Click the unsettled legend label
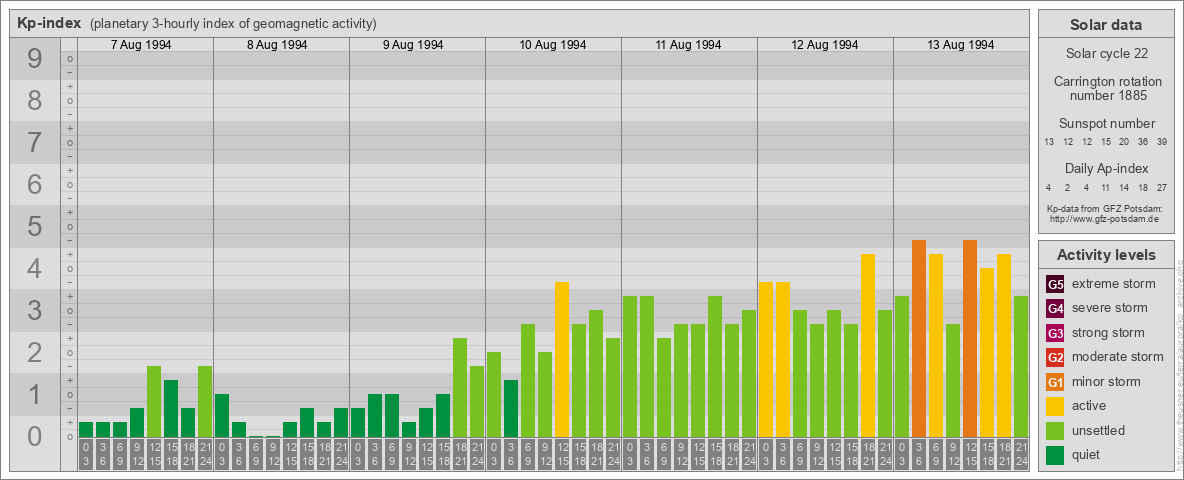Screen dimensions: 1184x480 [x=1099, y=430]
